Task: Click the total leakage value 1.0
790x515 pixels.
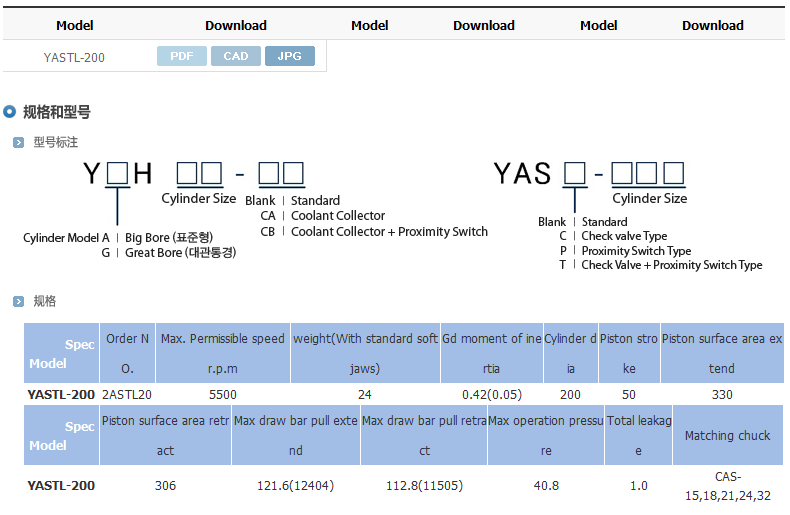Action: click(x=638, y=486)
